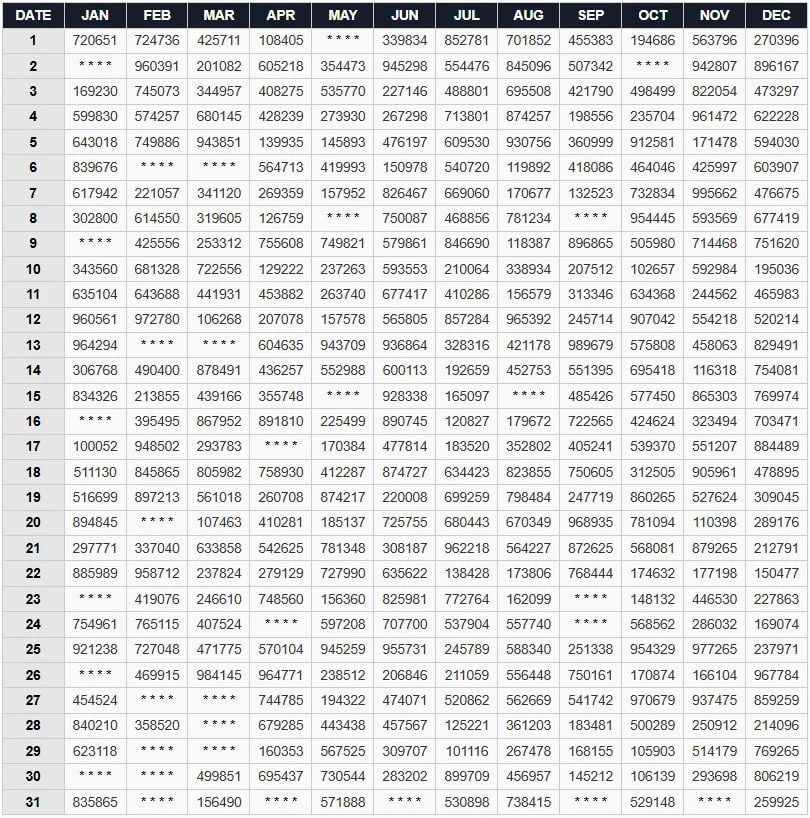810x818 pixels.
Task: Select the cell with value 443438
Action: [x=343, y=726]
